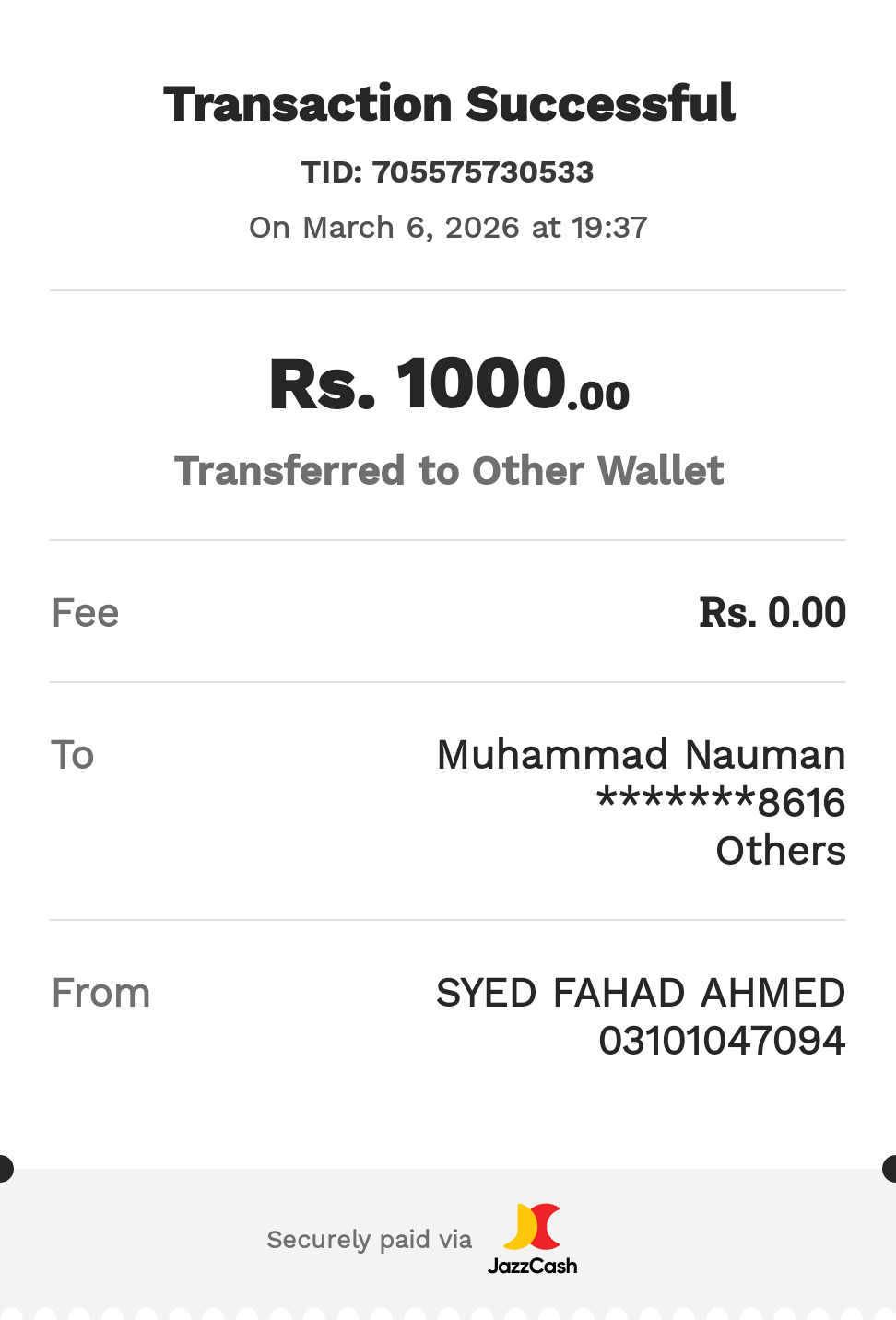
Task: Click the Others wallet type text
Action: tap(781, 851)
